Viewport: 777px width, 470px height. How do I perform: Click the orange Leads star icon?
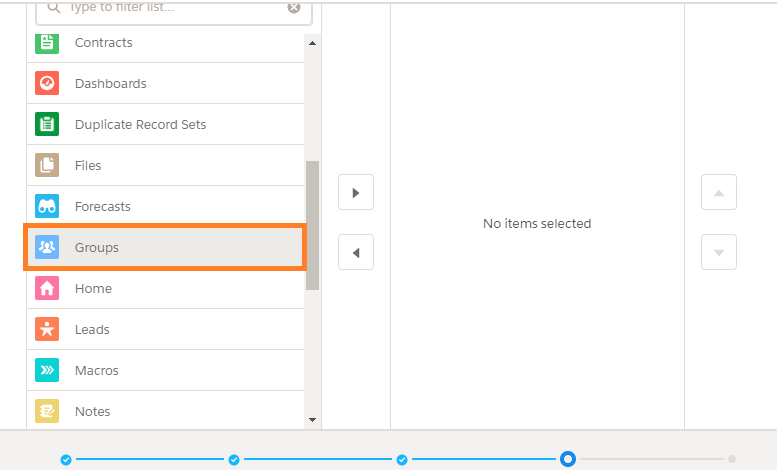[47, 329]
